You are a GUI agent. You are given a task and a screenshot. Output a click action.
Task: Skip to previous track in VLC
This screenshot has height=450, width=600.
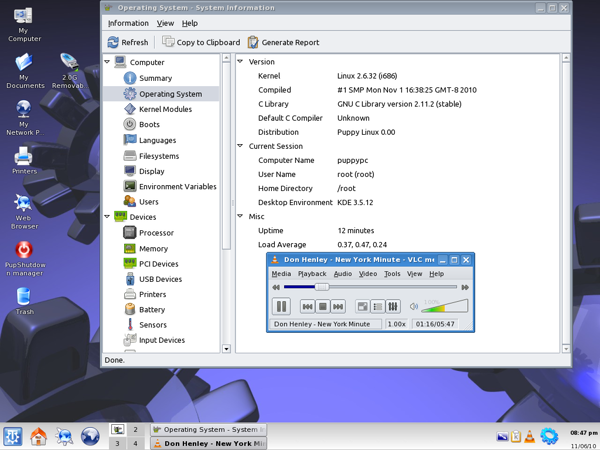pos(307,306)
